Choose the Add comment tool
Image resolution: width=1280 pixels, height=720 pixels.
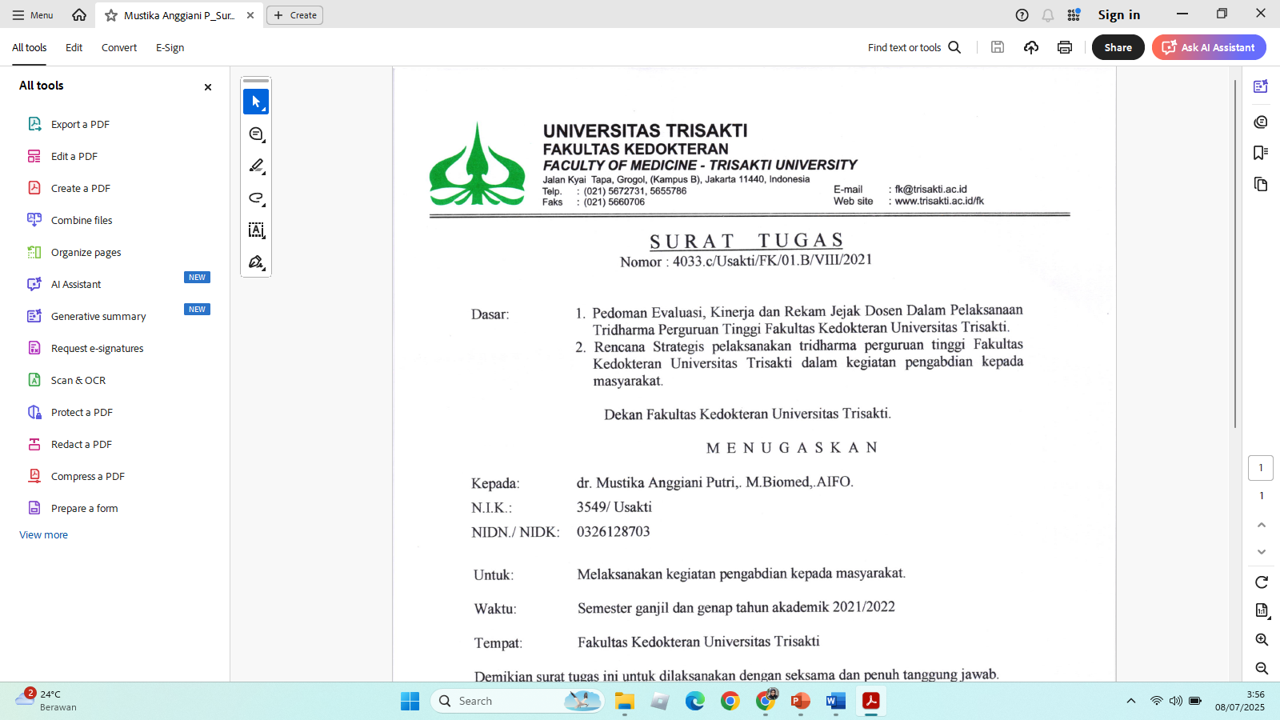(256, 134)
